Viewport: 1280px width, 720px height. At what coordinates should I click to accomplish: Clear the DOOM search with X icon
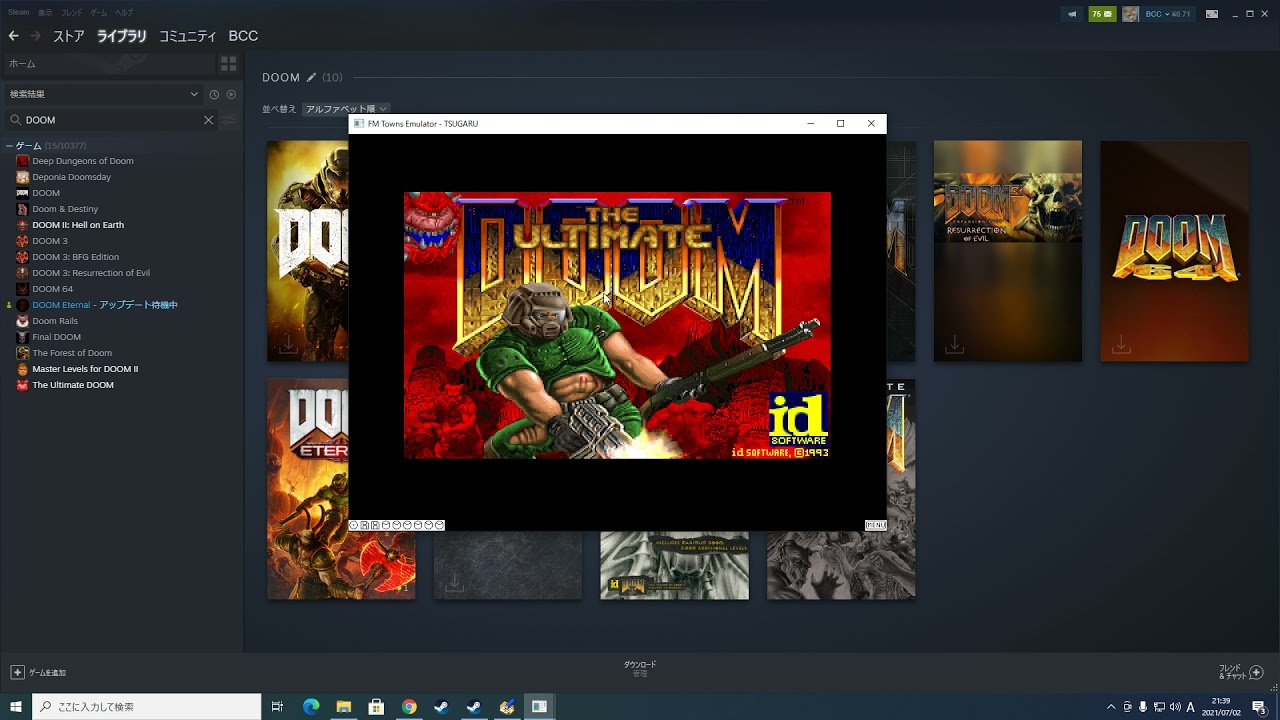pos(208,120)
